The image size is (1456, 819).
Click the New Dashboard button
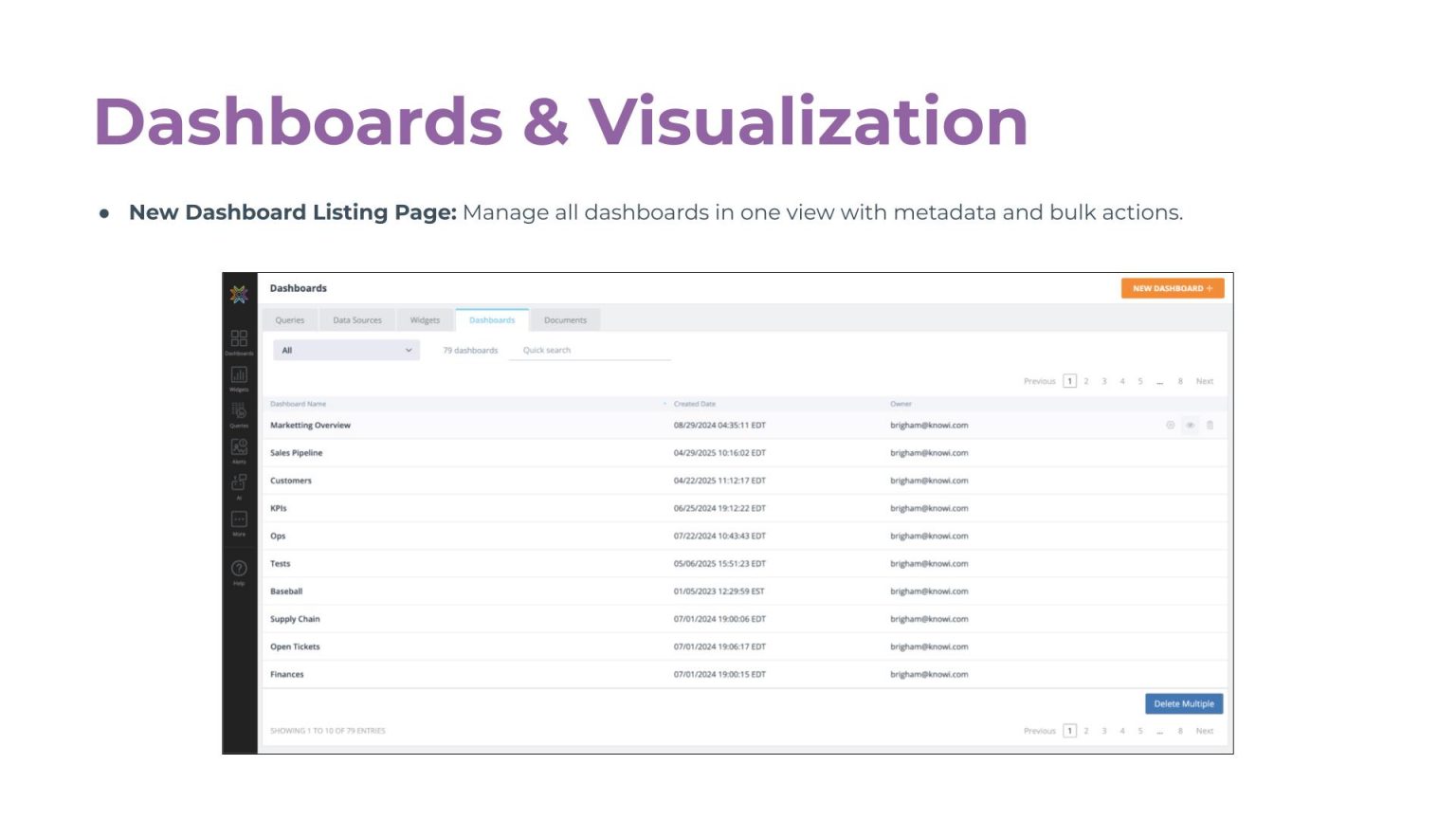click(1172, 288)
